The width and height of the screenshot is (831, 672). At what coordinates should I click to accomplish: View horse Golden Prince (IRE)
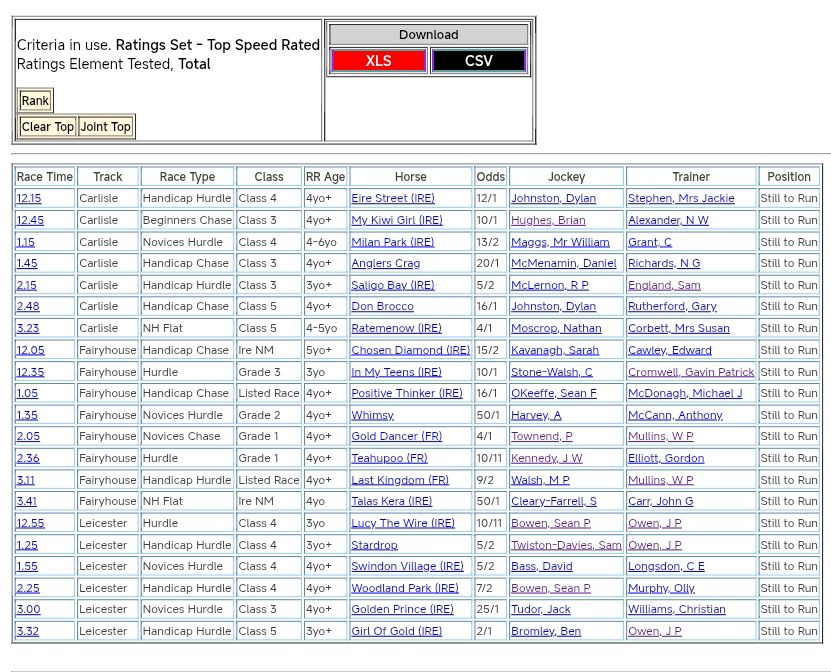pos(402,609)
